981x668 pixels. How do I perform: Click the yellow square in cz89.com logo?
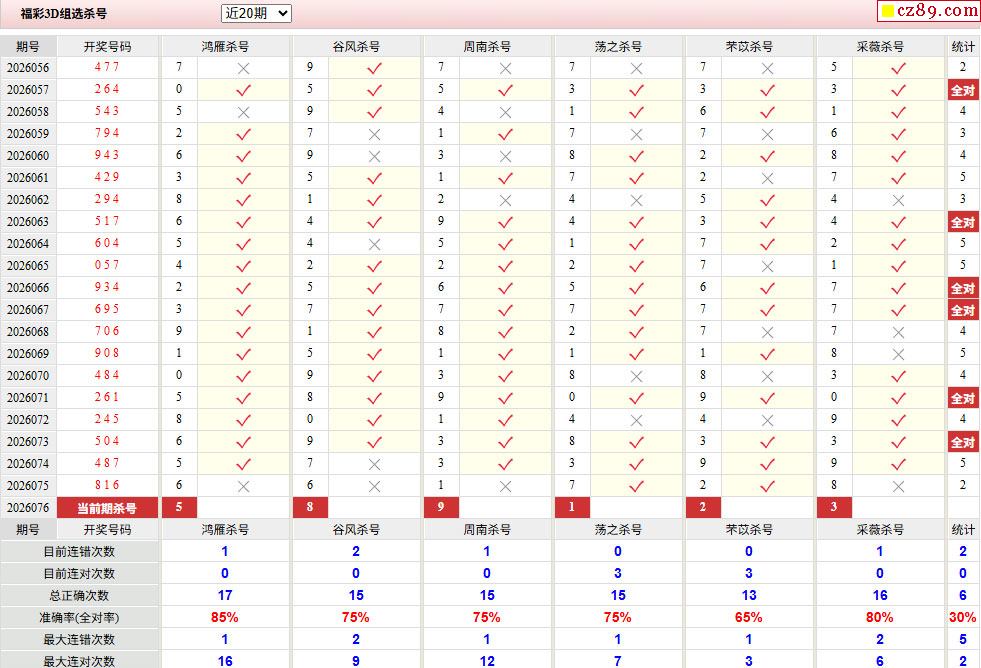tap(888, 11)
